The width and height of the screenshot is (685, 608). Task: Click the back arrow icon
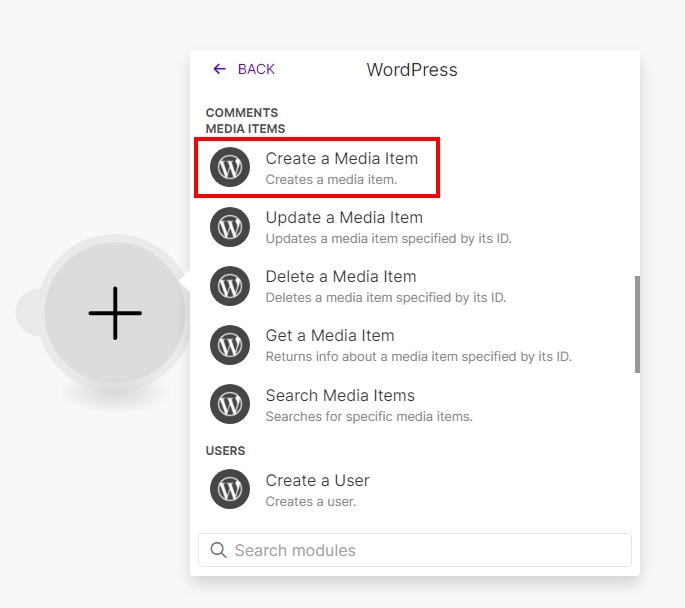pyautogui.click(x=220, y=69)
